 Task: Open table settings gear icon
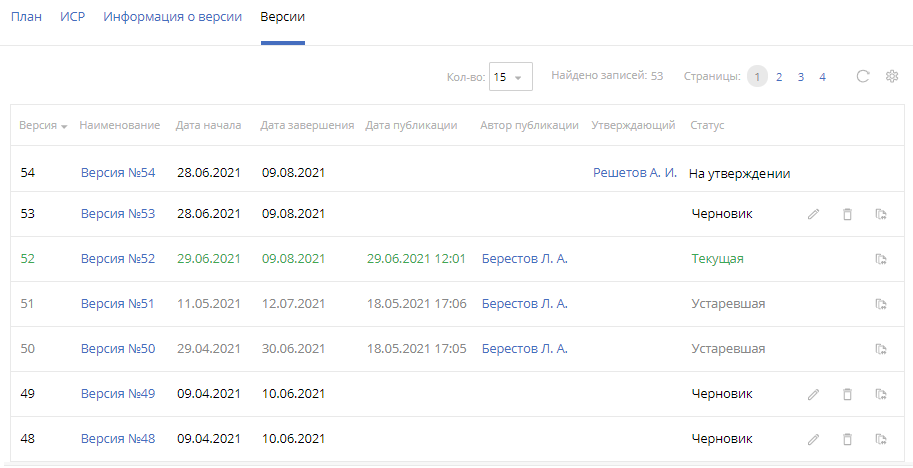[x=892, y=76]
